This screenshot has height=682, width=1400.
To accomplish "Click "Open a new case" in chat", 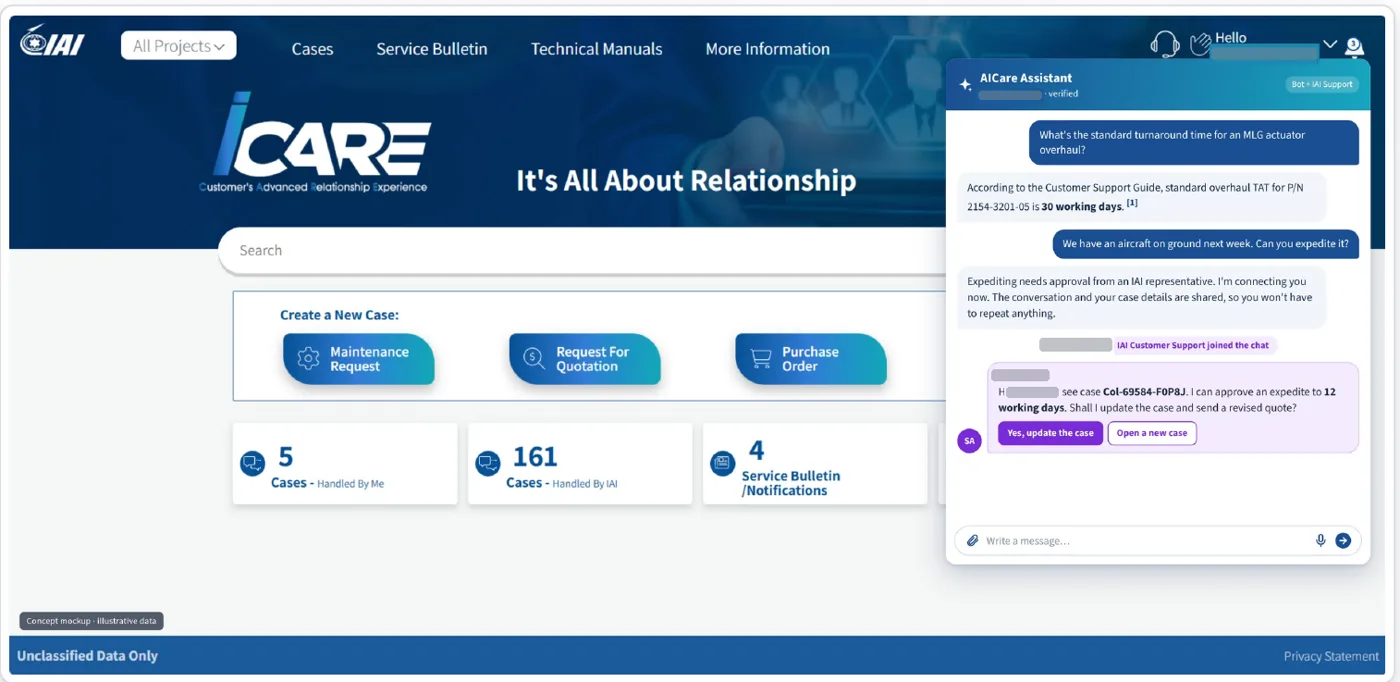I will tap(1152, 433).
